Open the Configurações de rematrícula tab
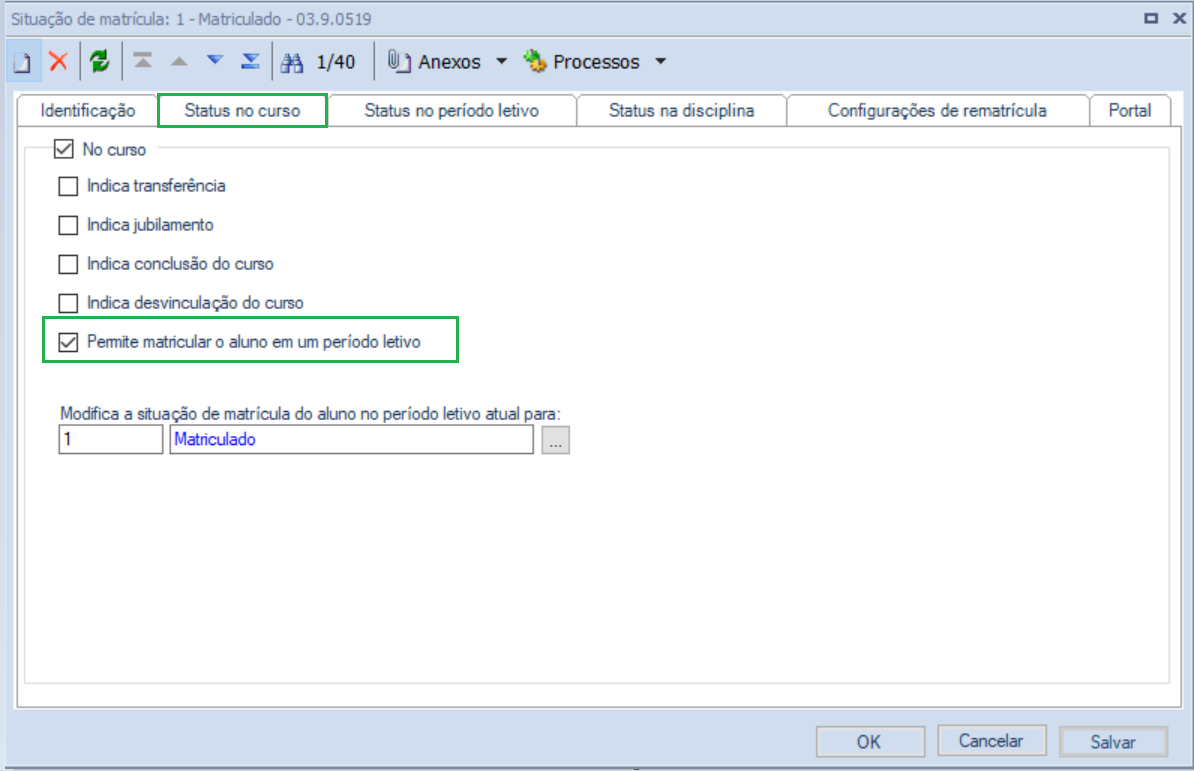This screenshot has height=771, width=1194. [937, 110]
